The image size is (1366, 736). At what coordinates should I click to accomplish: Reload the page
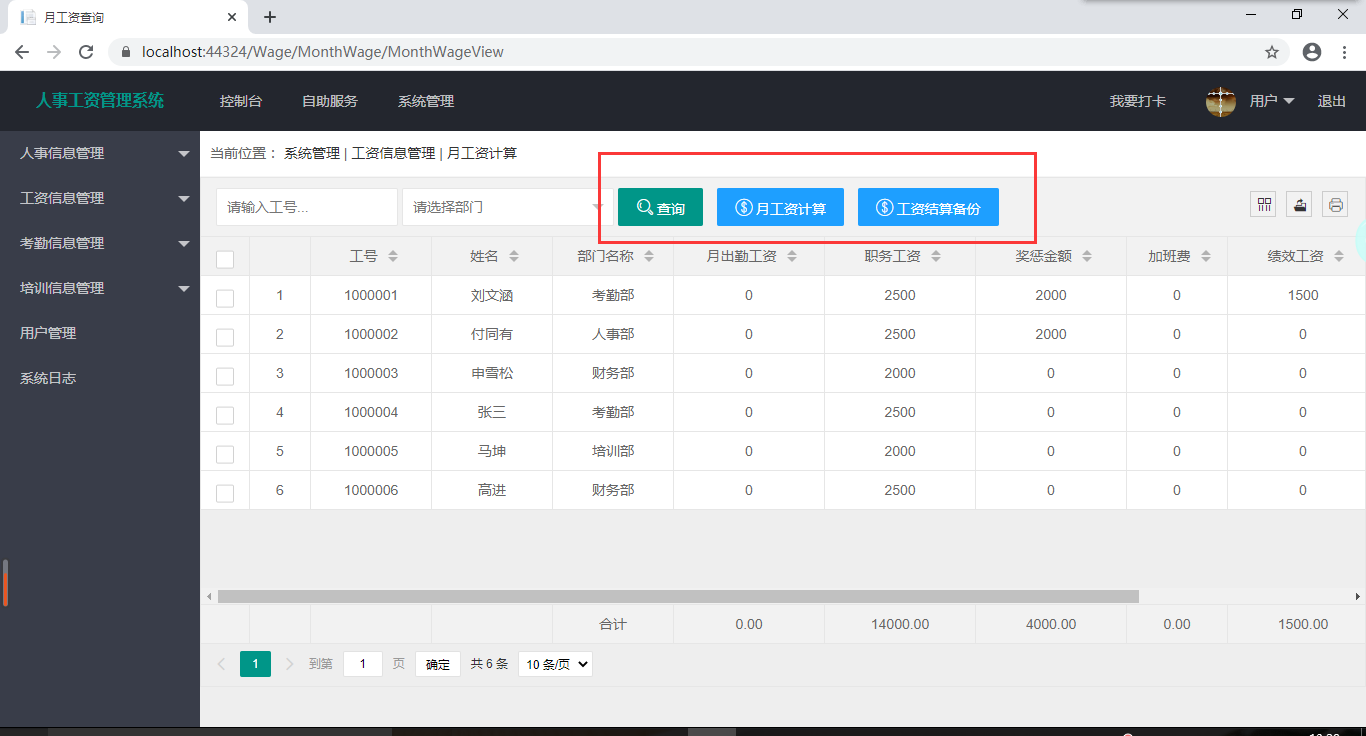86,52
